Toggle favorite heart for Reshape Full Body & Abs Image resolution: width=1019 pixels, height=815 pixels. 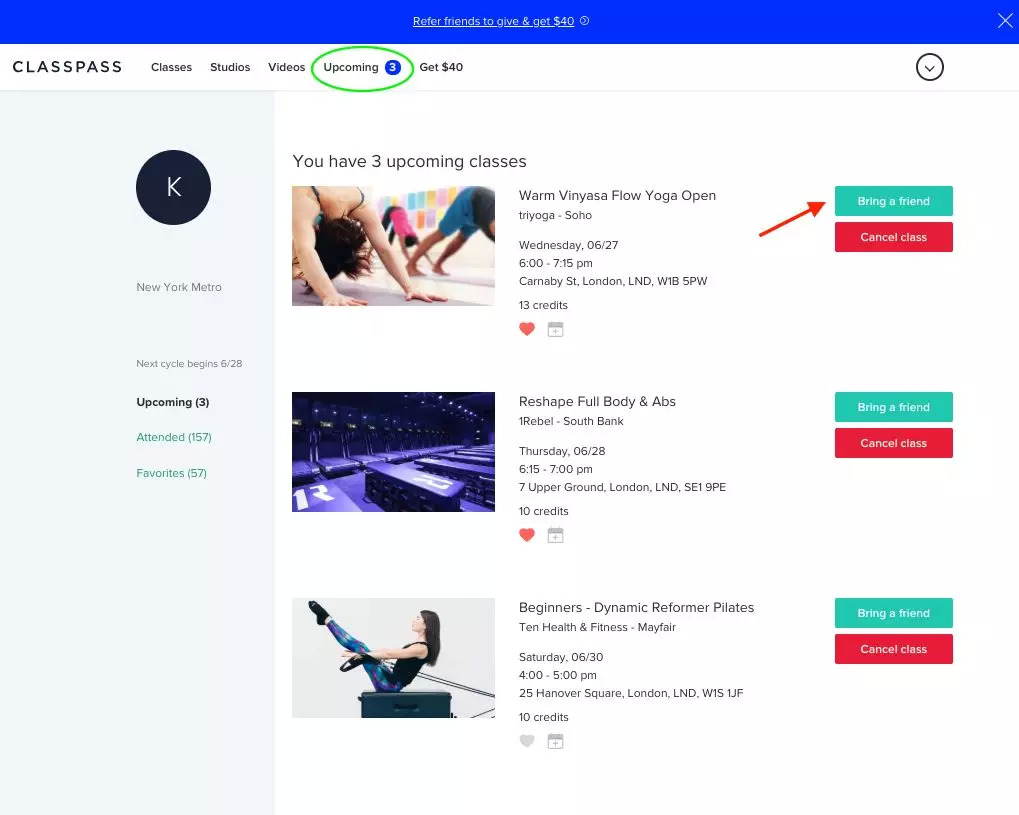[x=527, y=535]
